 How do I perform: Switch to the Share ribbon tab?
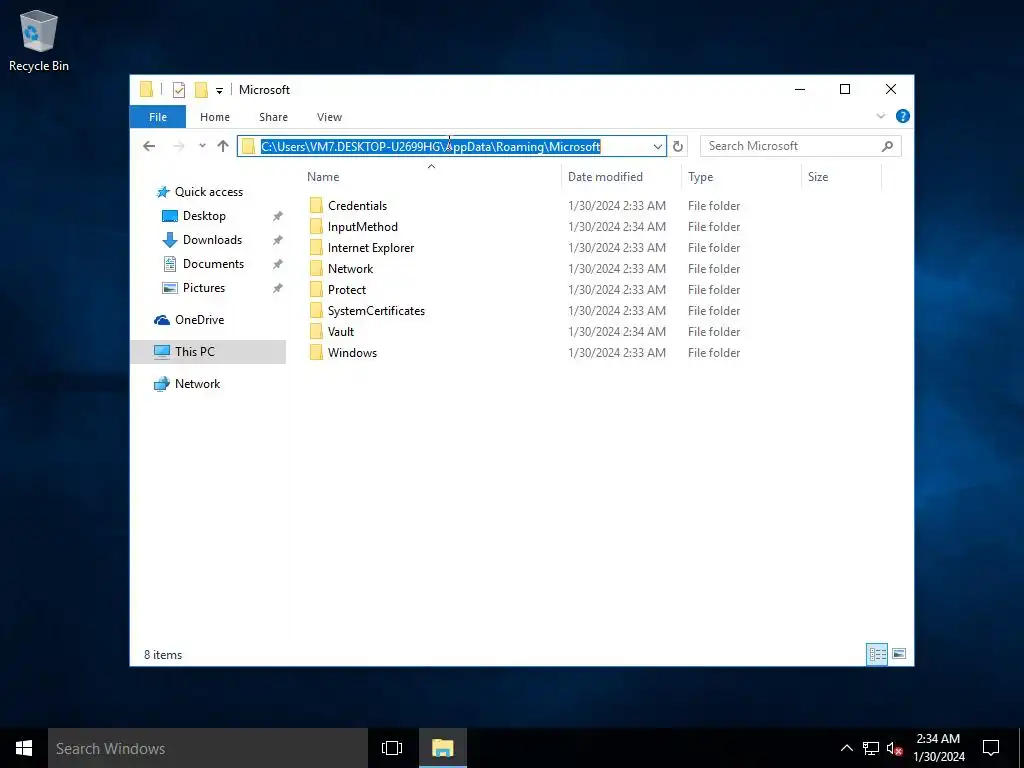click(x=273, y=117)
